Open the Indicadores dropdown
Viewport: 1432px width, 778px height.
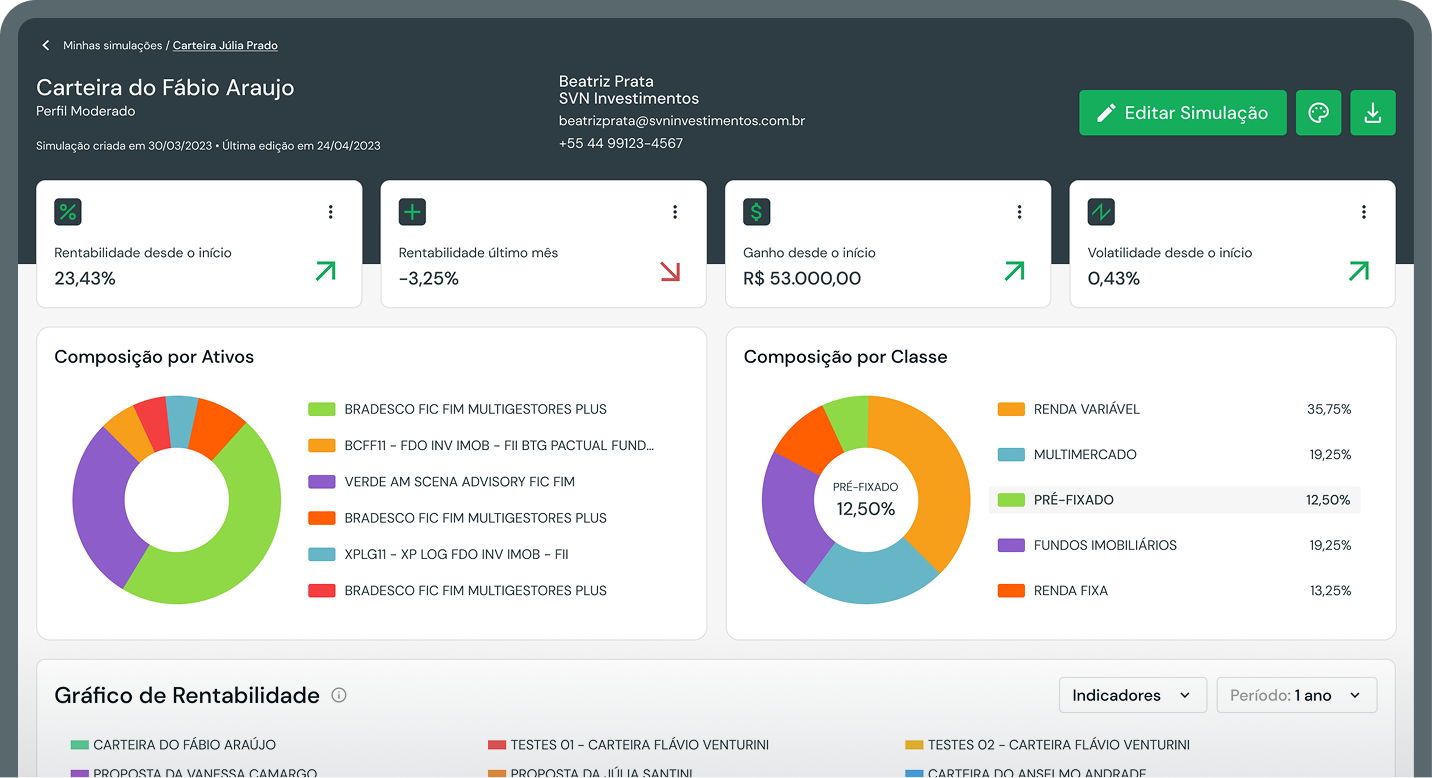click(1132, 695)
